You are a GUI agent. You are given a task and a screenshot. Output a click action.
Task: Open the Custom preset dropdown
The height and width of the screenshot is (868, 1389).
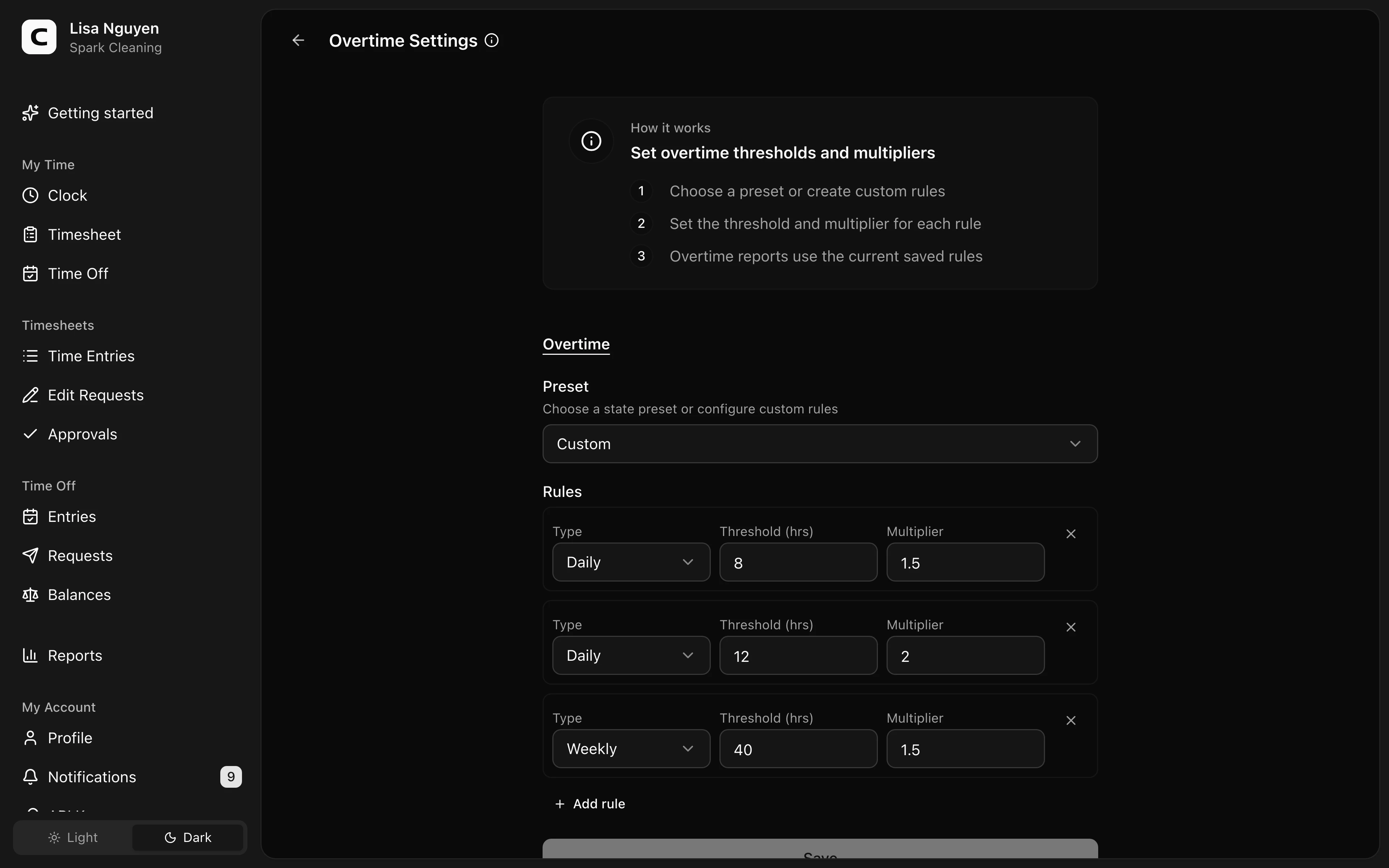point(820,444)
